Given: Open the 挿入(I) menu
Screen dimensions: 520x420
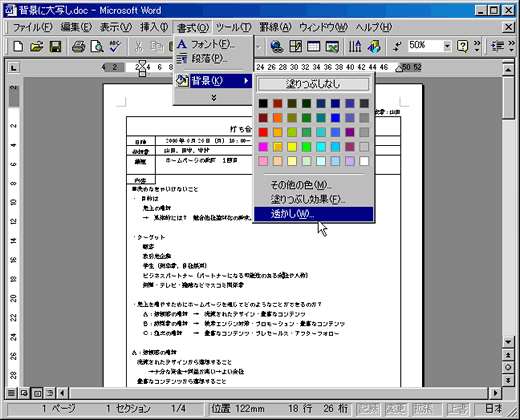Looking at the screenshot, I should point(154,27).
